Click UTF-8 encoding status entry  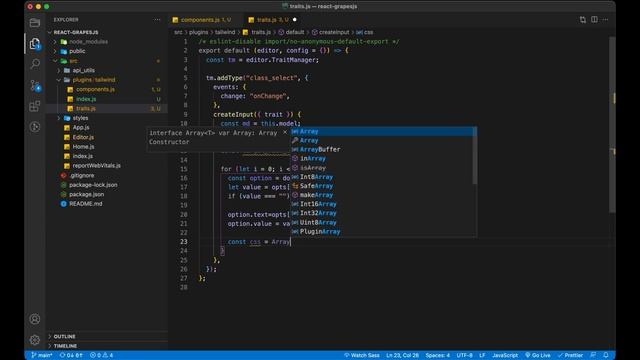pyautogui.click(x=464, y=355)
